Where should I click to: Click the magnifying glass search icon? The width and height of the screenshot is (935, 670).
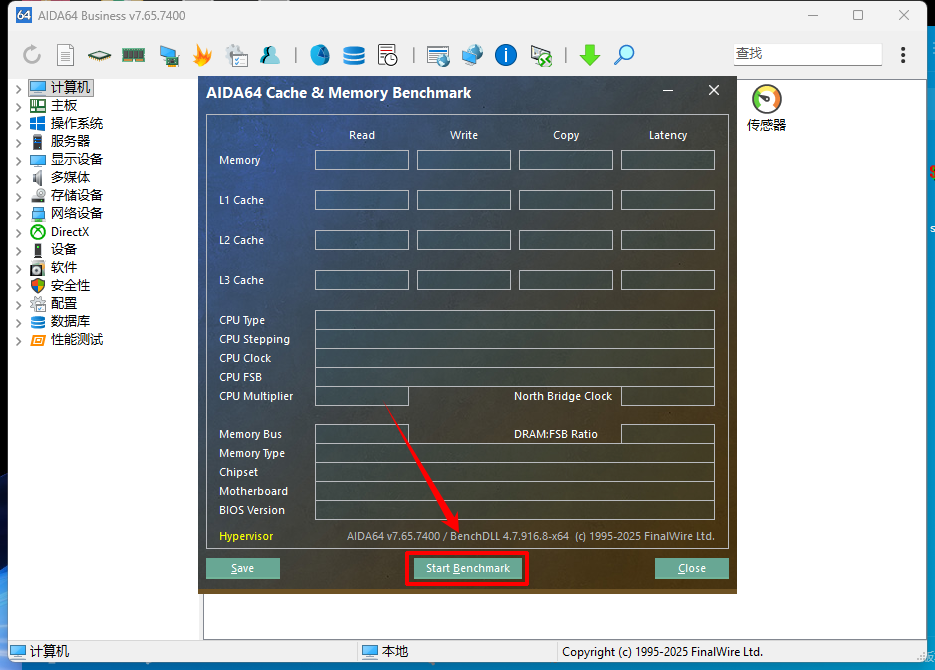624,55
